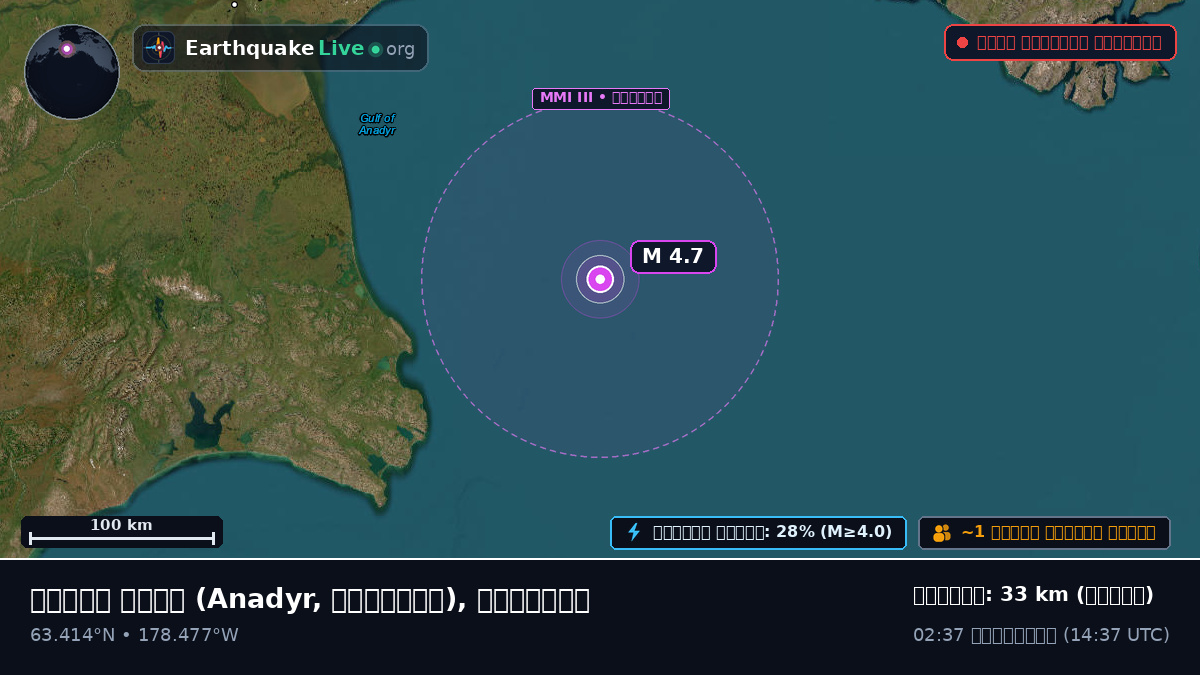Viewport: 1200px width, 675px height.
Task: Click the red live status dot
Action: [x=962, y=42]
